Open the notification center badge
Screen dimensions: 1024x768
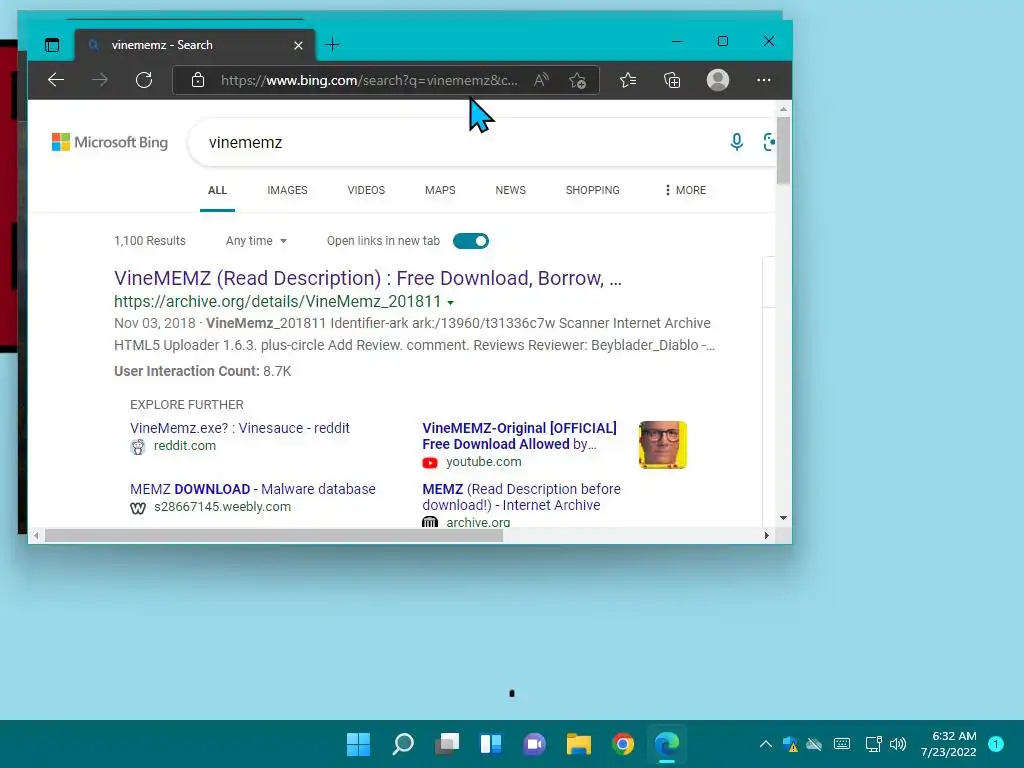click(x=995, y=744)
